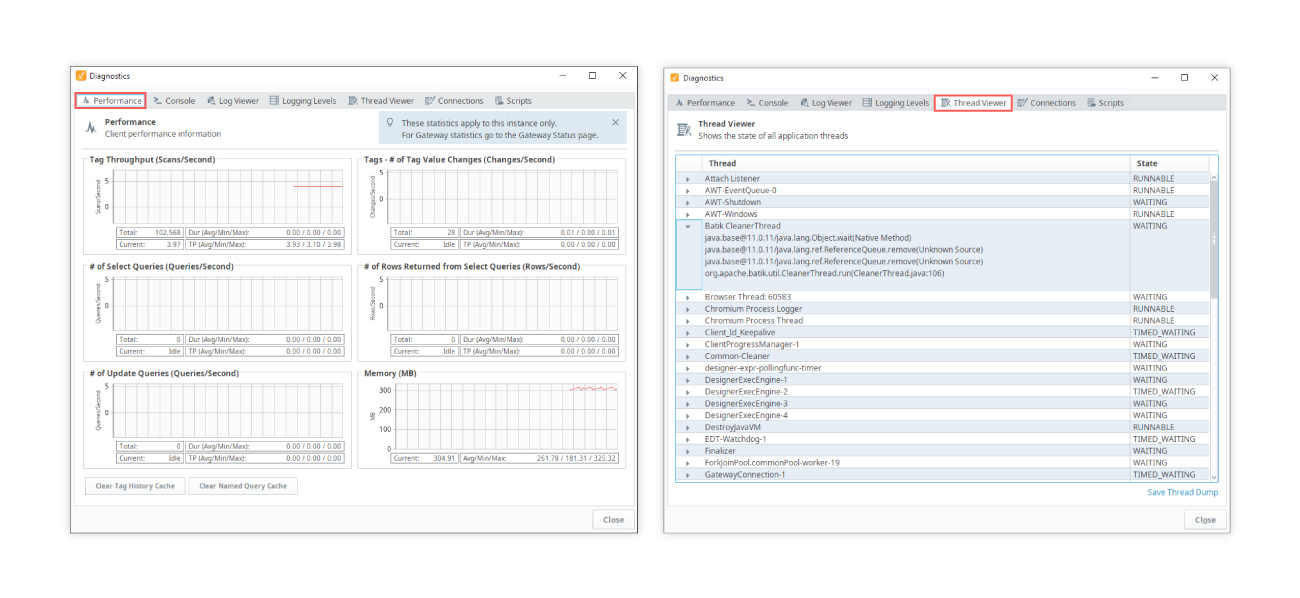Expand the GatewayConnection-1 thread row
The width and height of the screenshot is (1300, 598).
click(x=687, y=475)
